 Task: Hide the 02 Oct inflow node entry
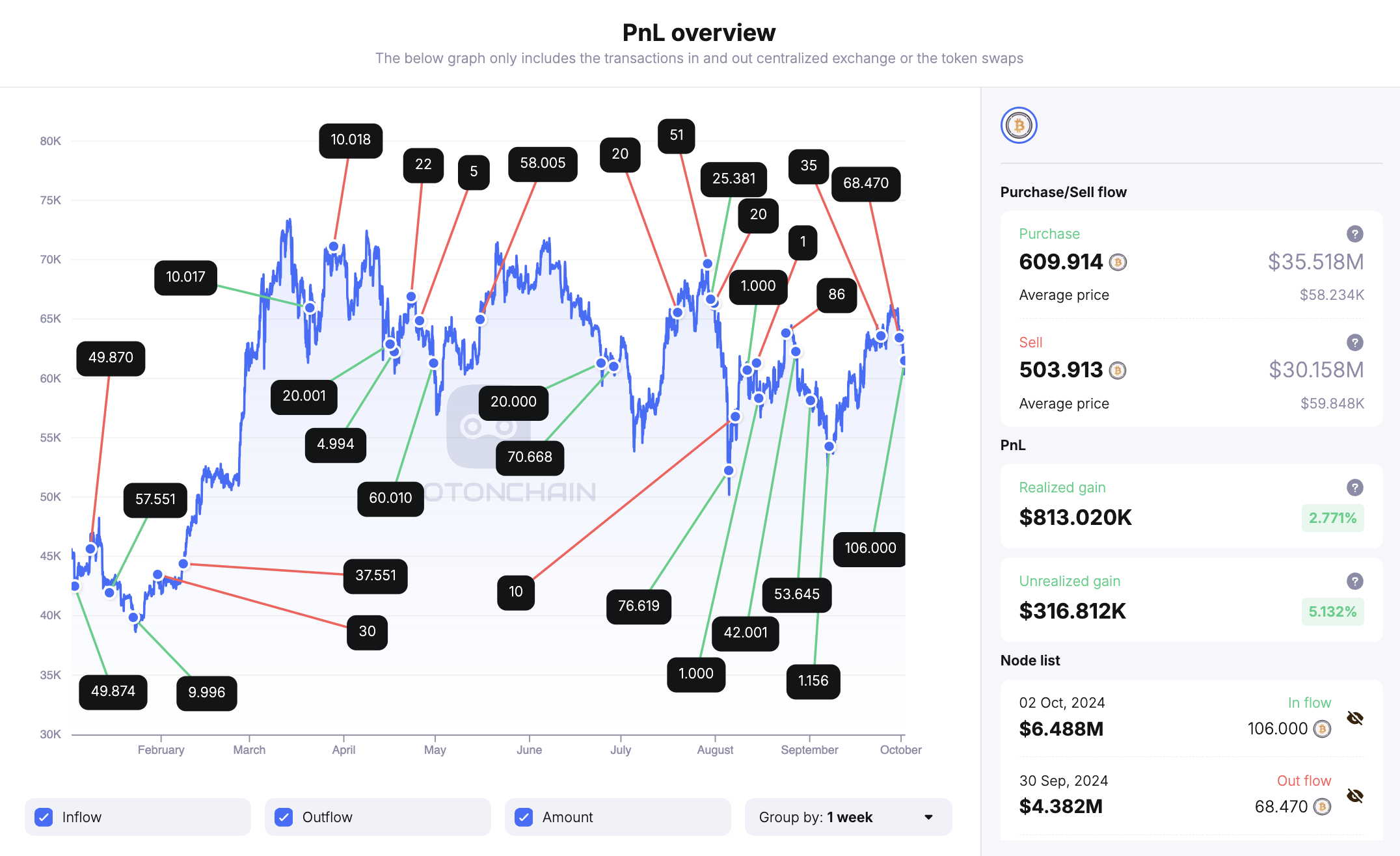tap(1355, 718)
